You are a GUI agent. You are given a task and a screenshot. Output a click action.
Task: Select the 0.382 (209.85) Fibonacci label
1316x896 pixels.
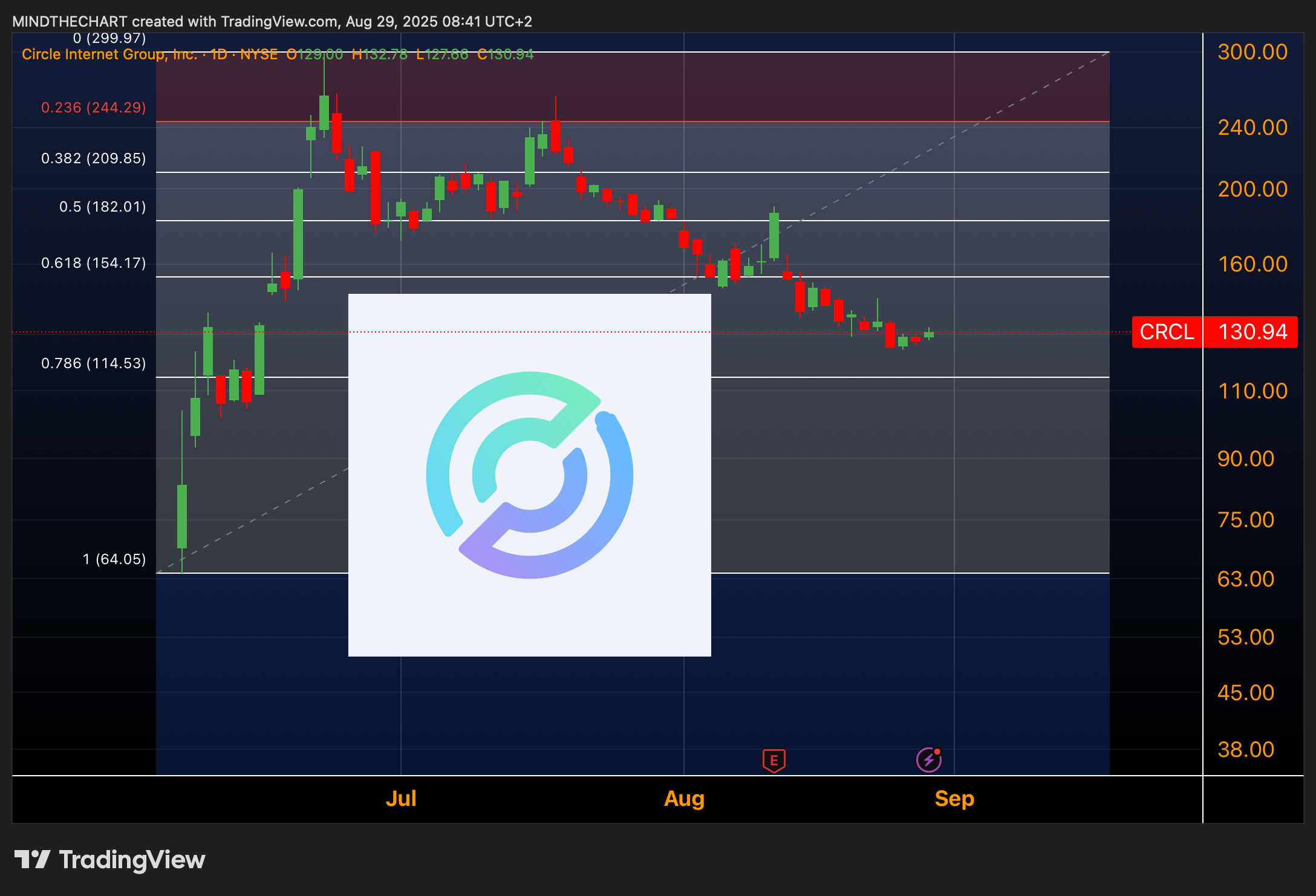click(x=93, y=158)
